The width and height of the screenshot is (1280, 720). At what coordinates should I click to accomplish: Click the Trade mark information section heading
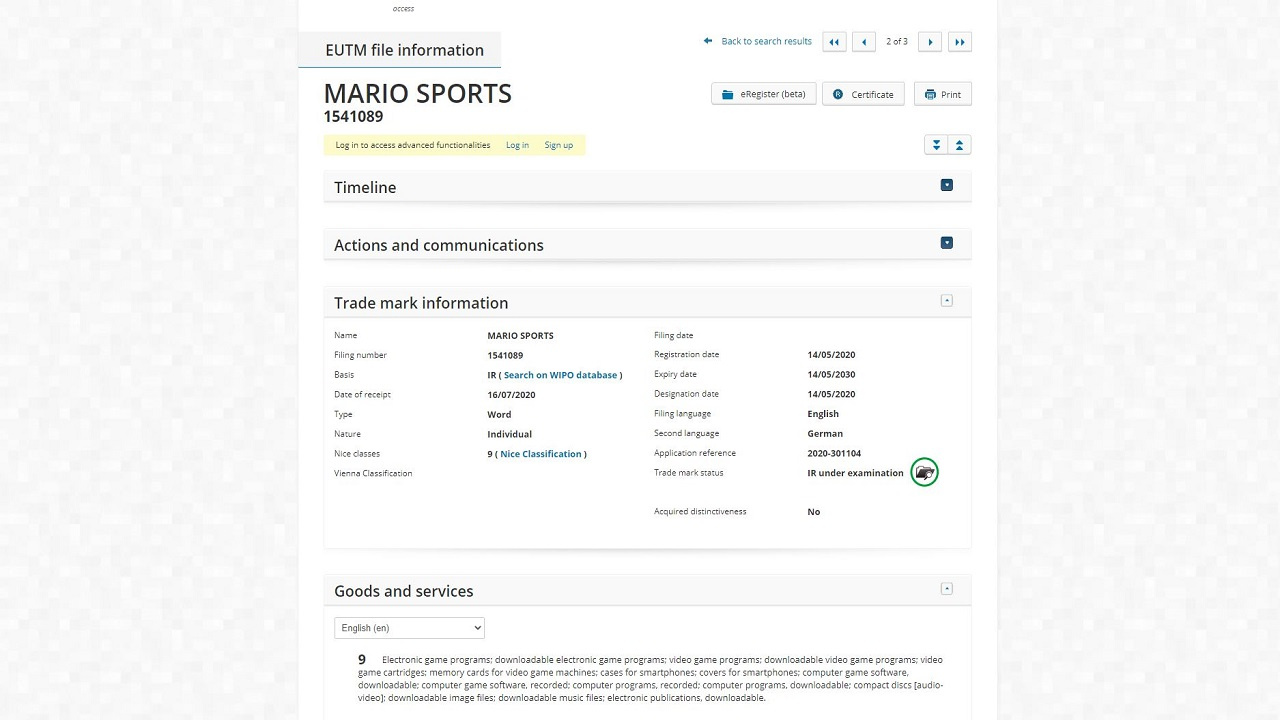point(421,303)
